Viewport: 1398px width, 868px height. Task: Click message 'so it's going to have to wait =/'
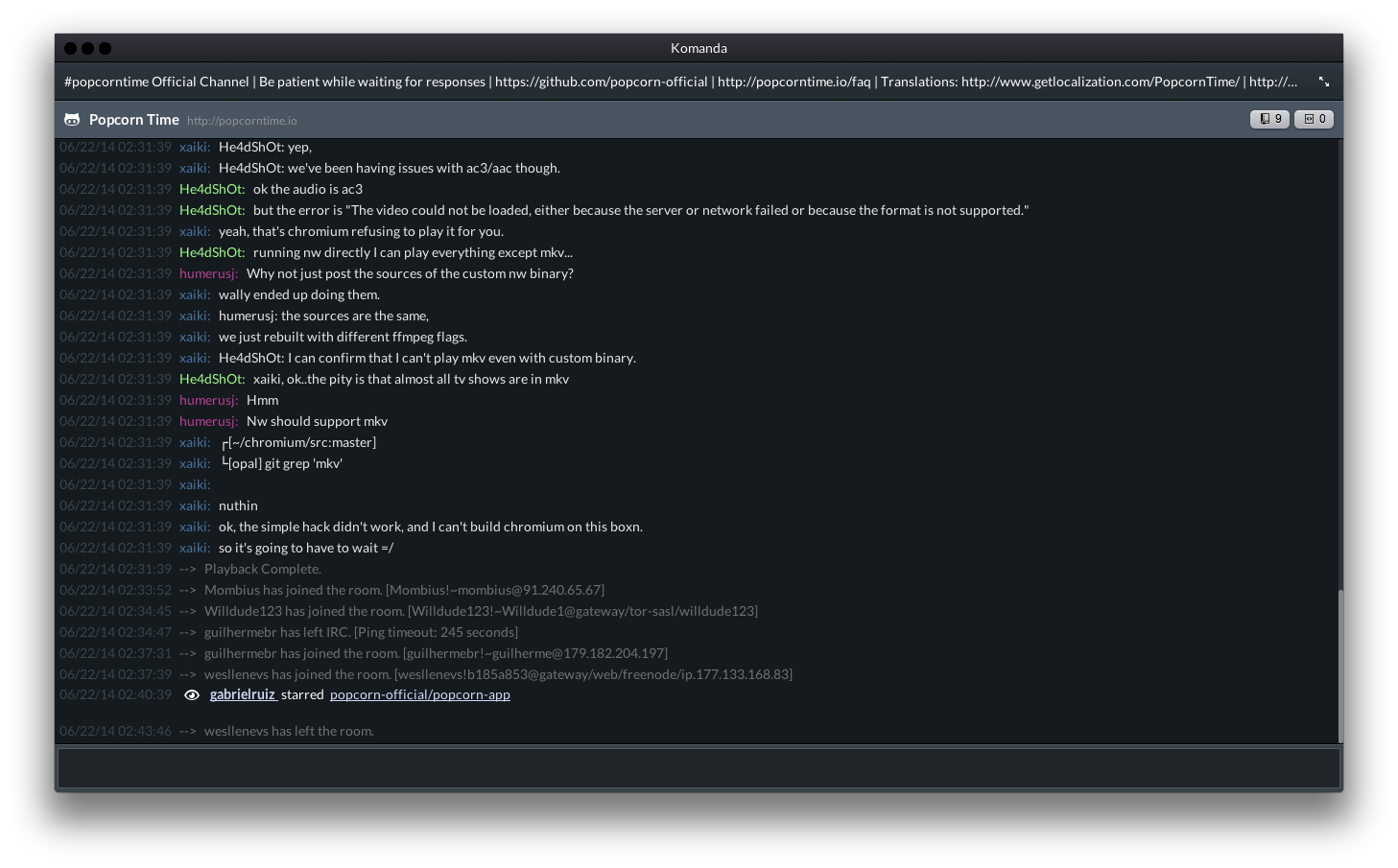(x=306, y=548)
